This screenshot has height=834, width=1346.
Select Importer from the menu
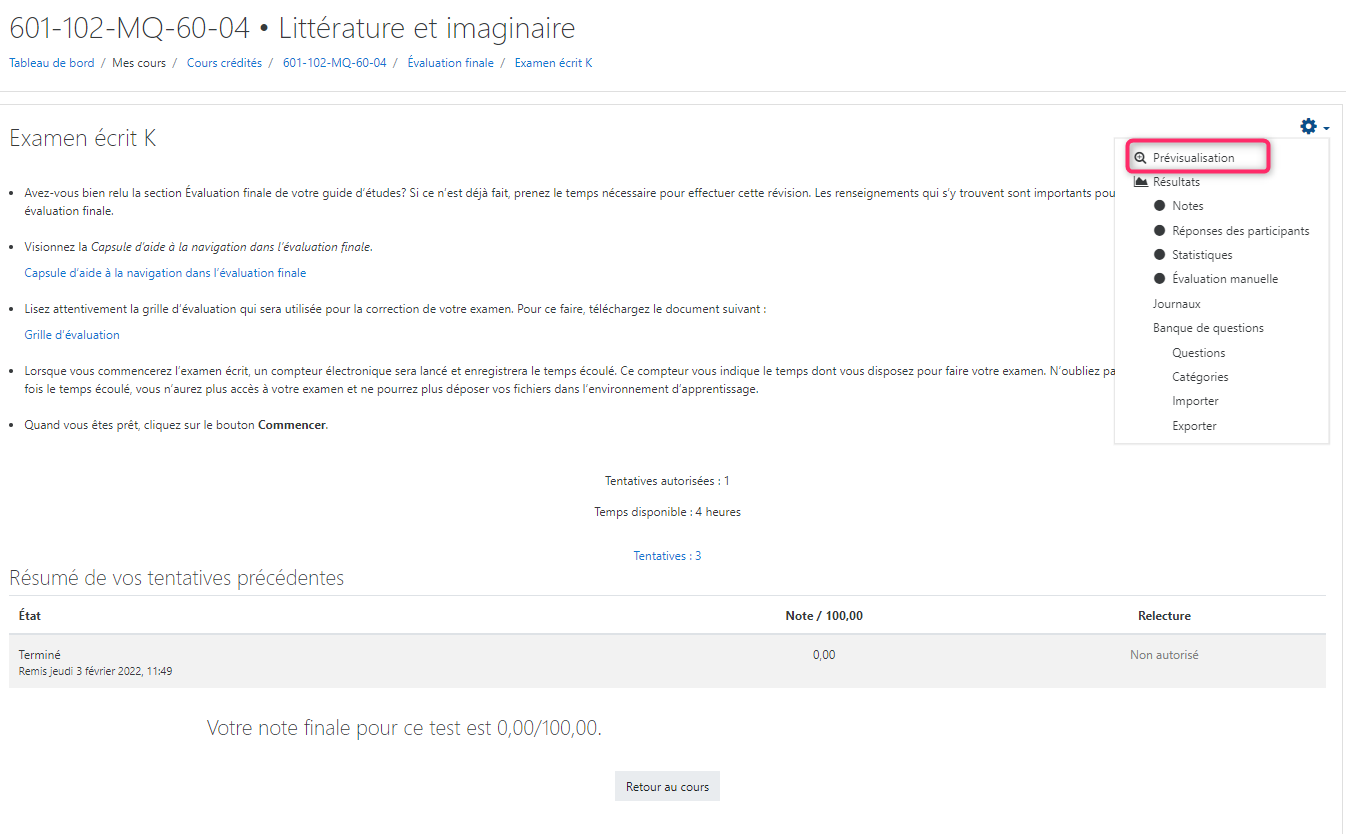1195,401
